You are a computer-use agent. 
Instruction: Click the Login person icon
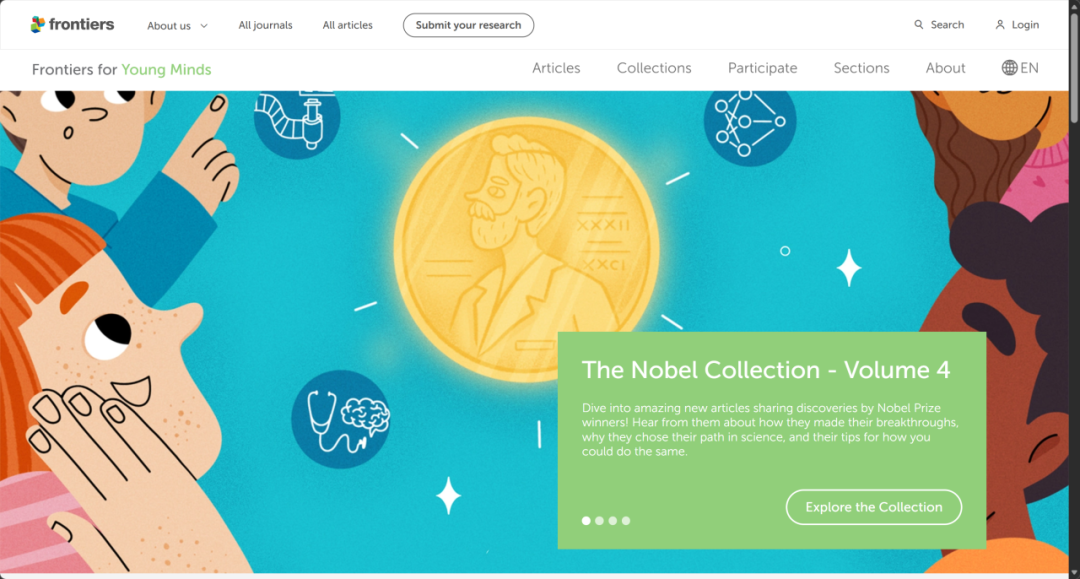pyautogui.click(x=999, y=25)
